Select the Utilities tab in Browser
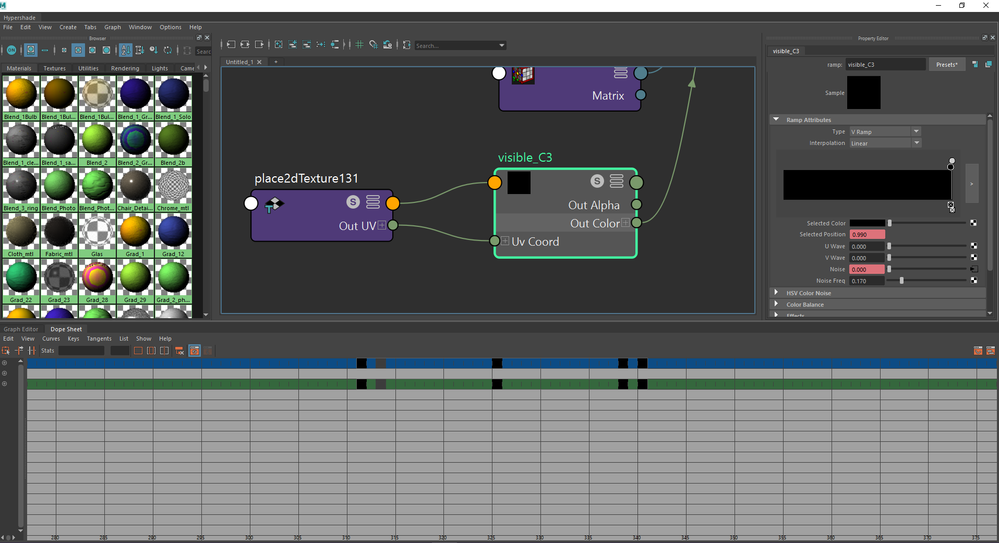 (88, 68)
